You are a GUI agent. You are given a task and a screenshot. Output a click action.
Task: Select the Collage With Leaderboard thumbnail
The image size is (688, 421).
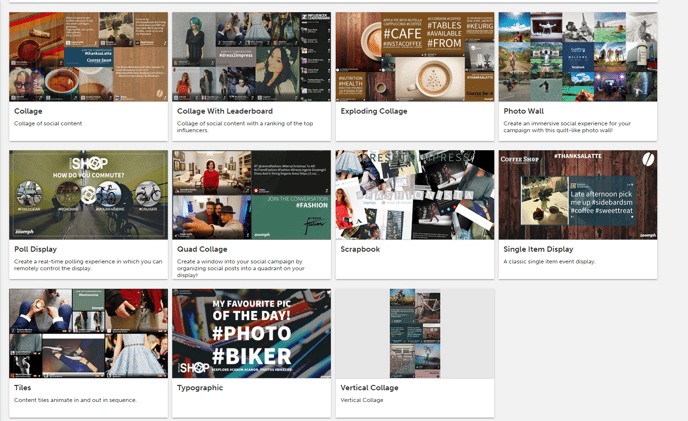pos(251,57)
